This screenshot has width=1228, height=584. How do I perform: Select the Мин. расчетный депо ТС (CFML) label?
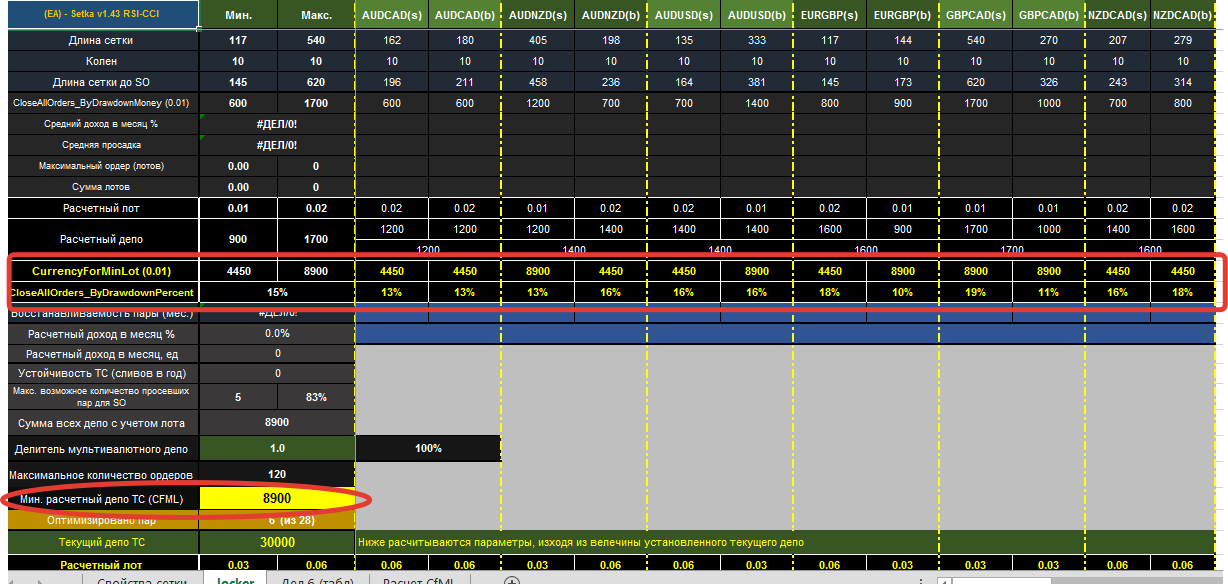pos(103,498)
